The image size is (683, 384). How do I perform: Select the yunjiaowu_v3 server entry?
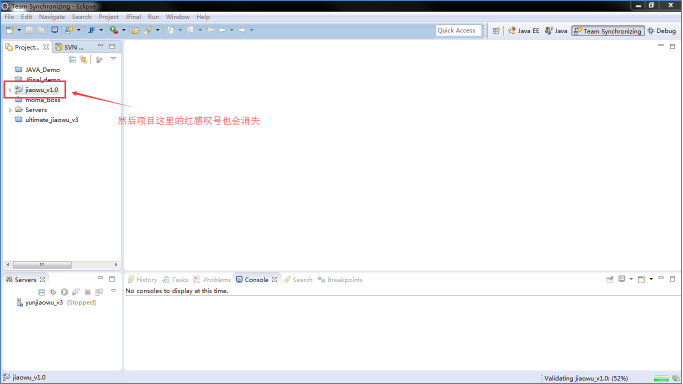[56, 302]
